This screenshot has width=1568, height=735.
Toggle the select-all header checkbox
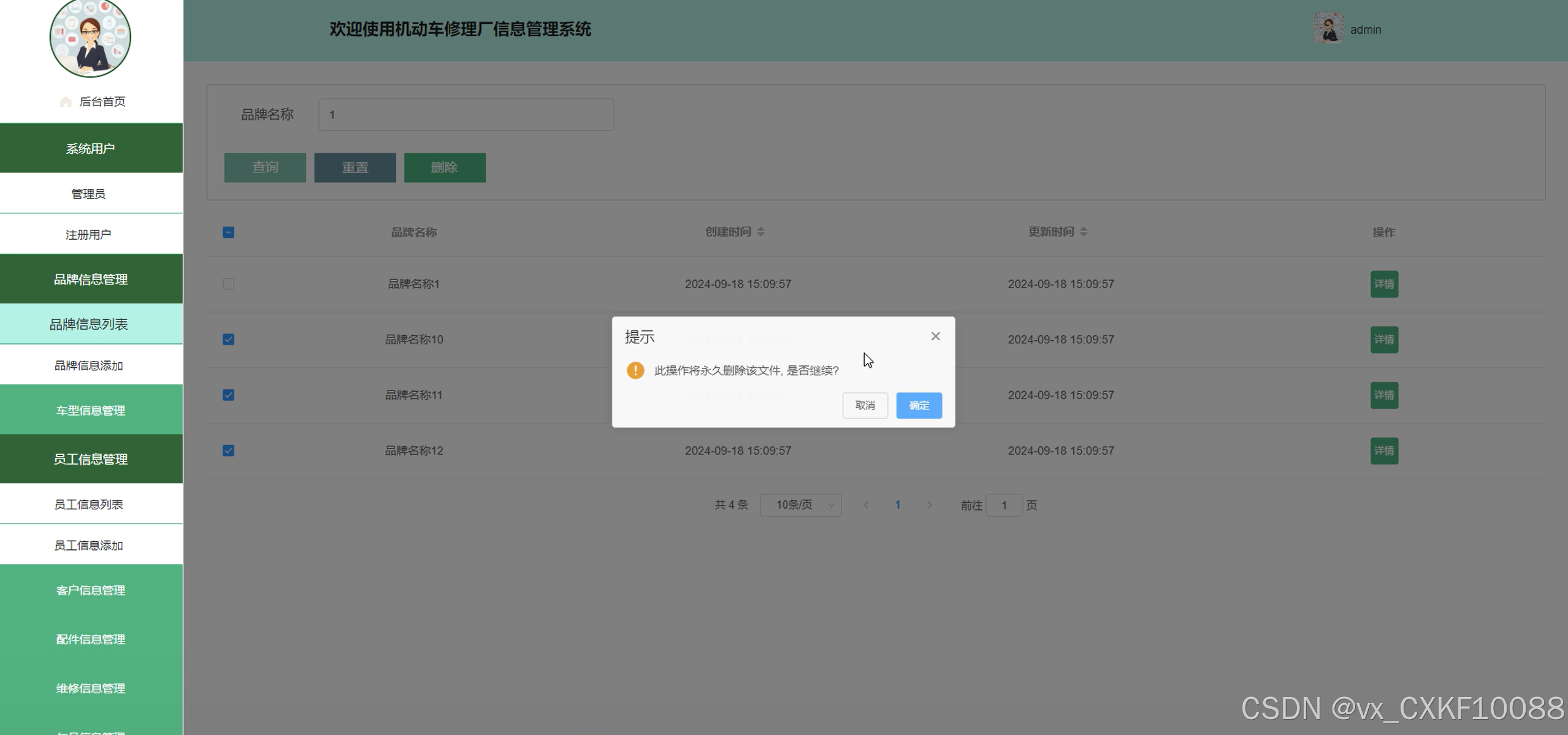[228, 232]
